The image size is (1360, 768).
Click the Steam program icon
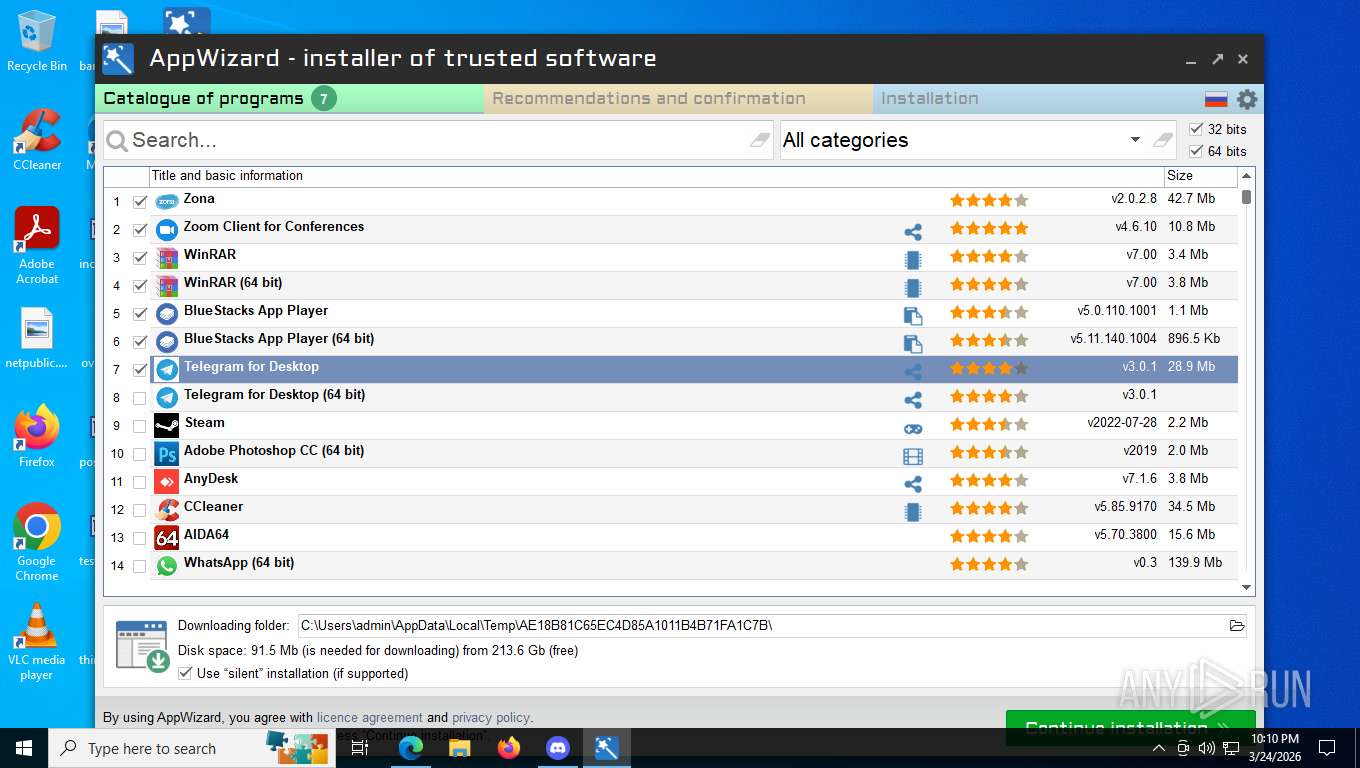tap(167, 425)
